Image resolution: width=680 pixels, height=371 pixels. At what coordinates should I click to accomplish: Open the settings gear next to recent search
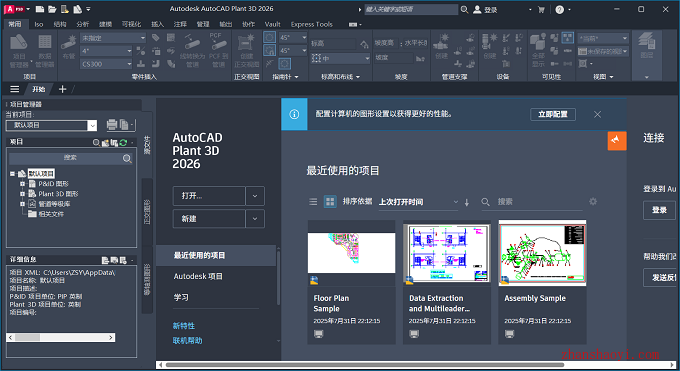593,201
